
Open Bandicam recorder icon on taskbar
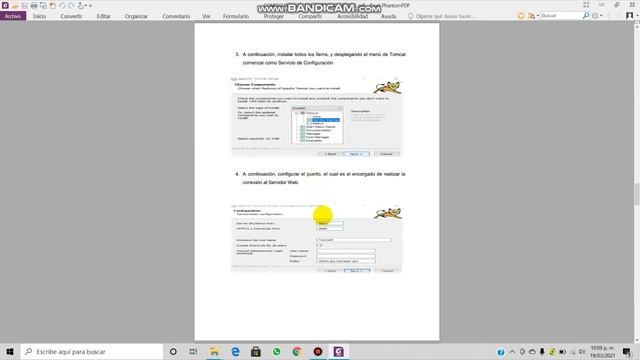[318, 351]
